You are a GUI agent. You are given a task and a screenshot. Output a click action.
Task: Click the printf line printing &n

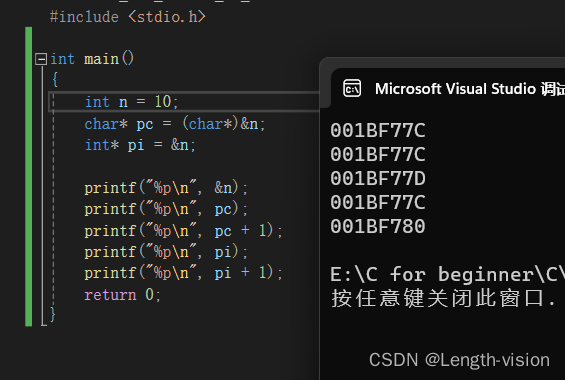coord(166,188)
